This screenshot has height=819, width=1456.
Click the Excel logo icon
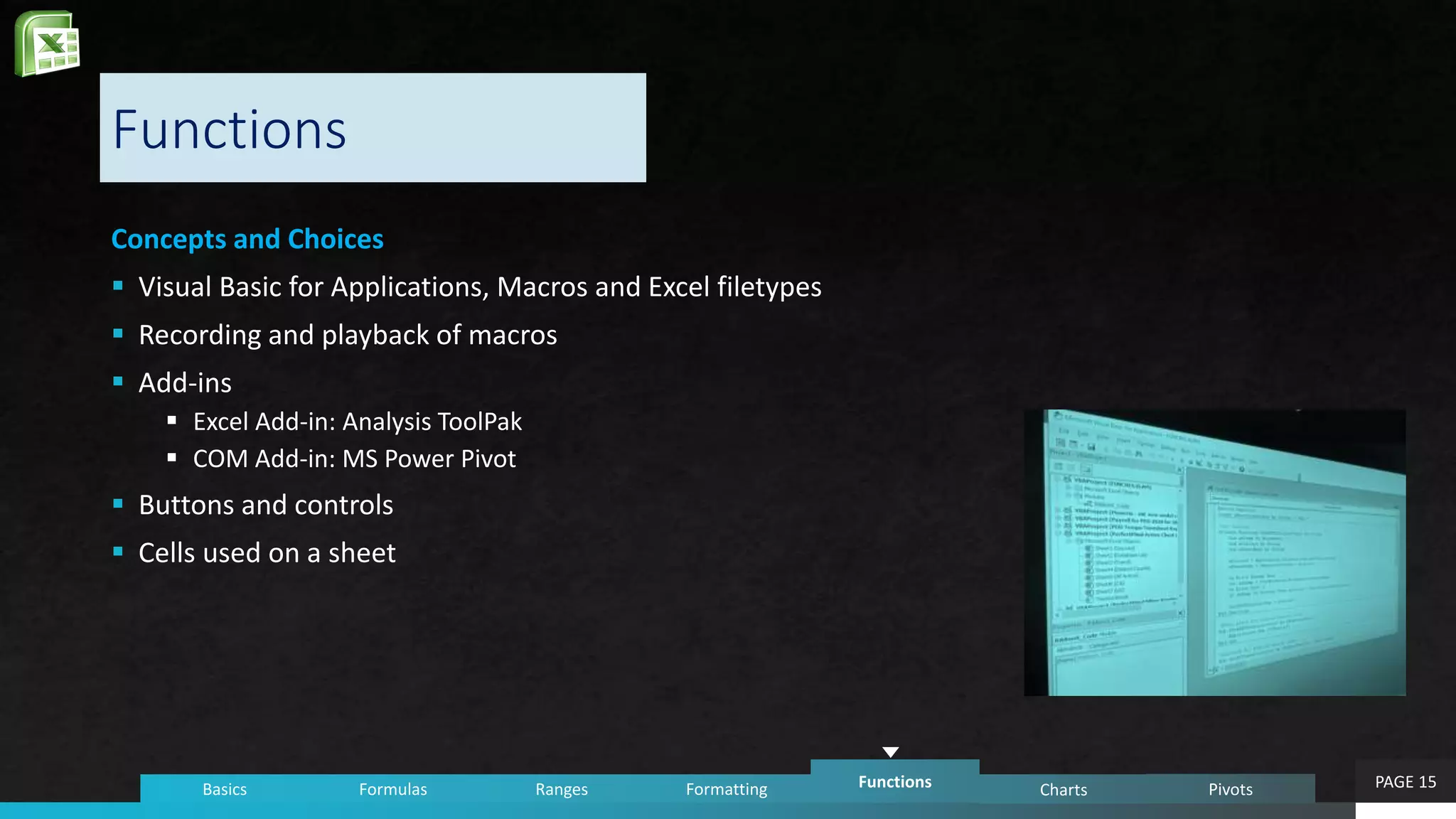(47, 43)
